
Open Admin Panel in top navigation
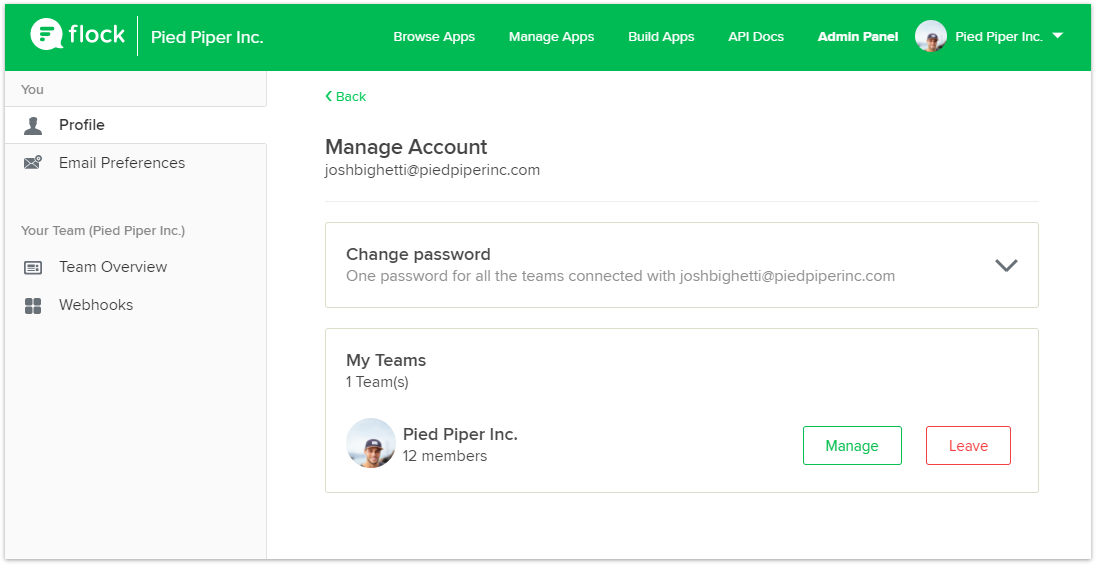[x=858, y=37]
